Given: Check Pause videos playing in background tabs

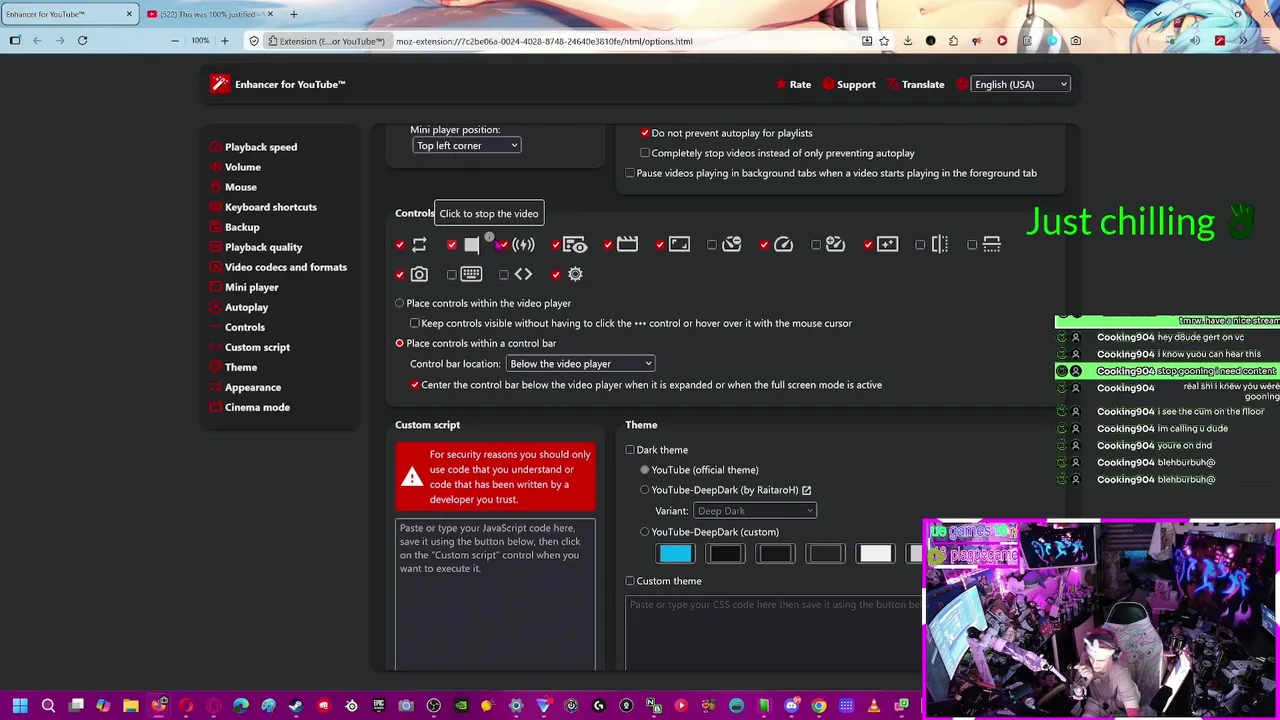Looking at the screenshot, I should (x=630, y=173).
